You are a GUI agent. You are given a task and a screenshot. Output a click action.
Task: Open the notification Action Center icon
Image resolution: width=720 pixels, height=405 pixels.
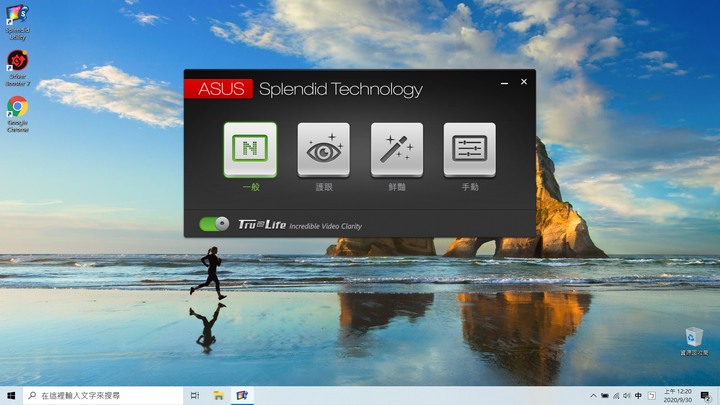point(706,396)
